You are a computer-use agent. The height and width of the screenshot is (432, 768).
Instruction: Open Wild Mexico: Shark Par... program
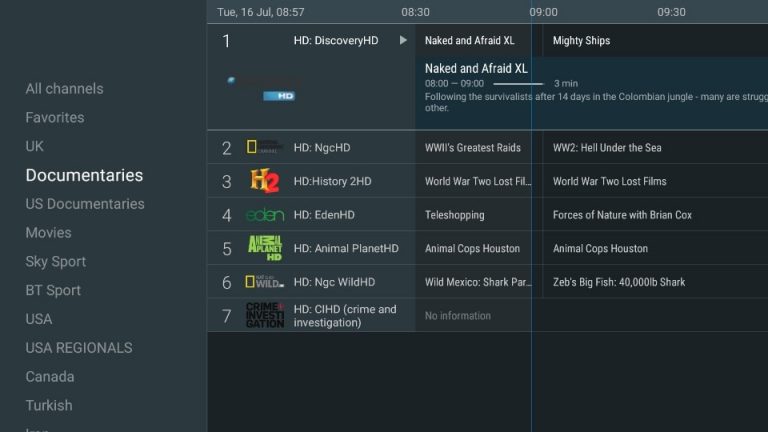coord(478,282)
